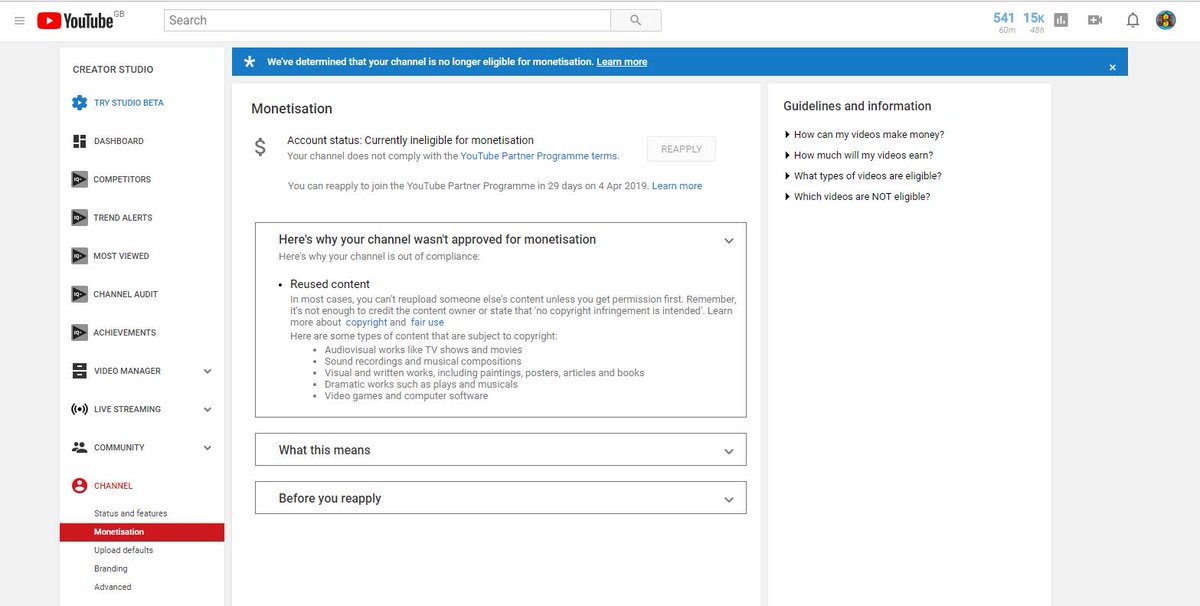Open Channel Audit menu item
1200x606 pixels.
(x=126, y=294)
